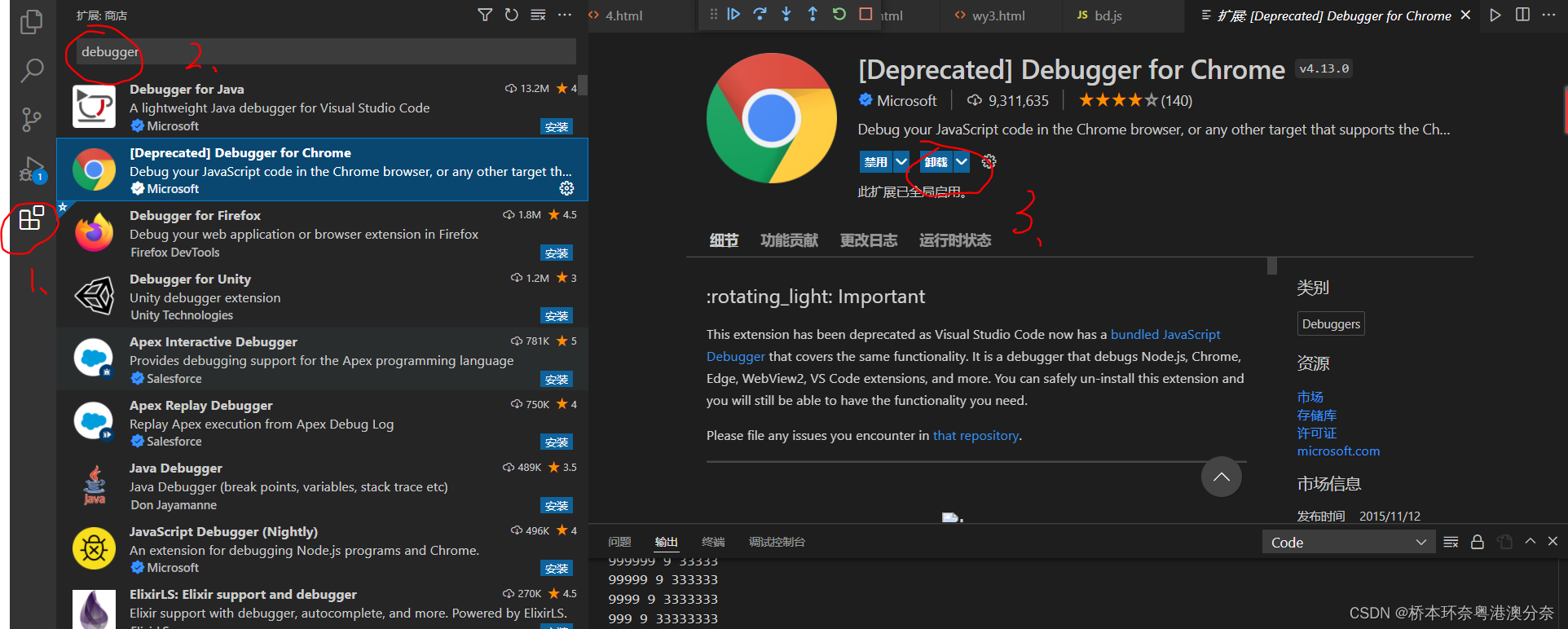This screenshot has height=629, width=1568.
Task: Open extensions view more actions menu
Action: click(x=565, y=15)
